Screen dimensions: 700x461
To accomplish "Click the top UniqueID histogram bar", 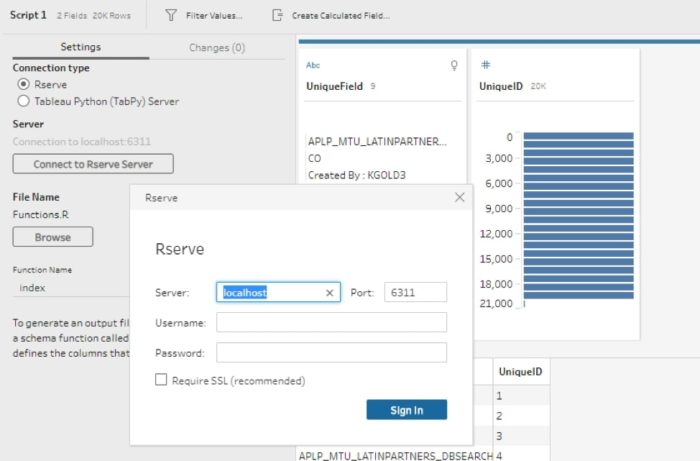I will pos(579,137).
